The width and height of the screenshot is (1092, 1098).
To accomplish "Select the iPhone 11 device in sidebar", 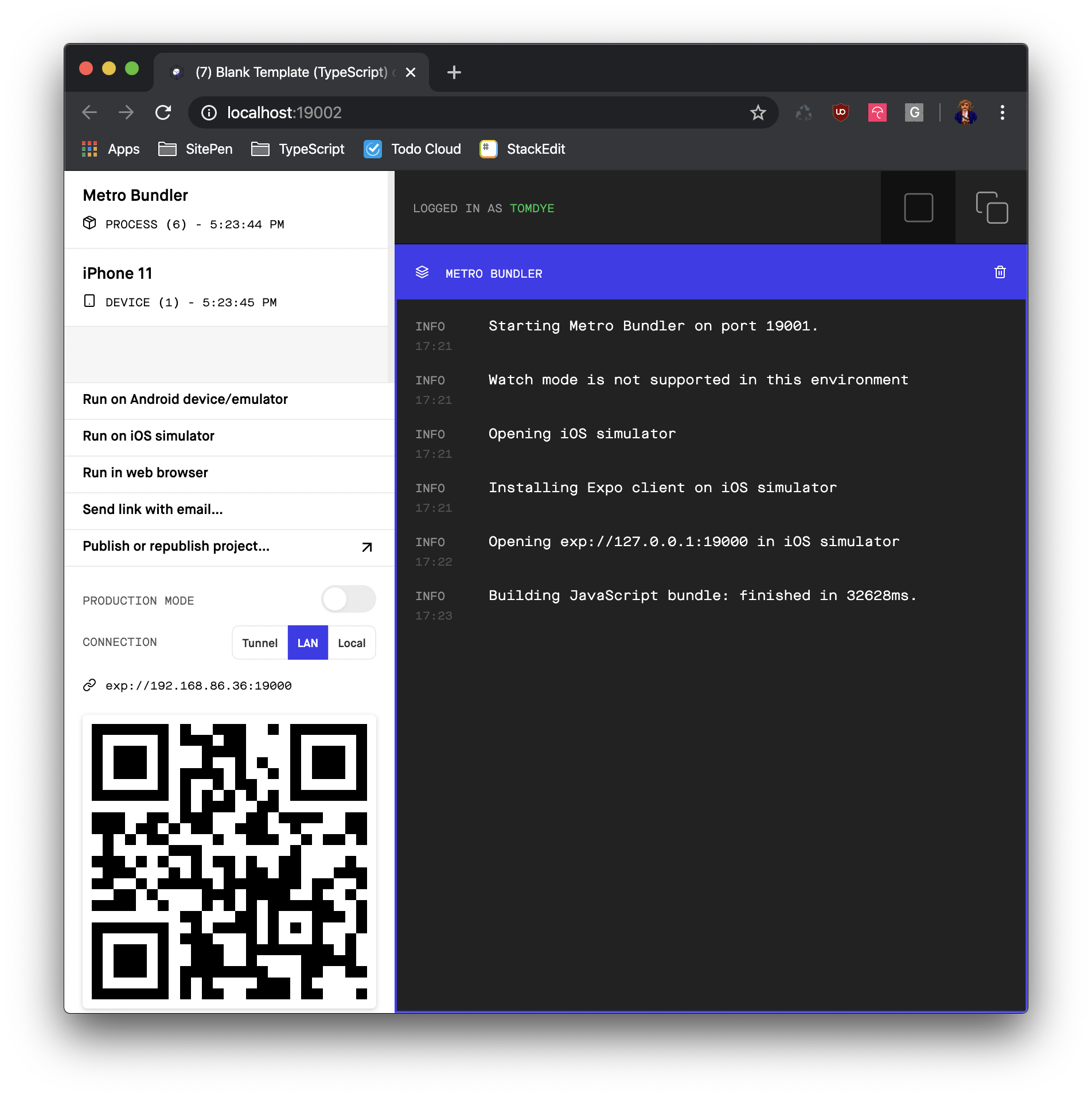I will point(226,287).
